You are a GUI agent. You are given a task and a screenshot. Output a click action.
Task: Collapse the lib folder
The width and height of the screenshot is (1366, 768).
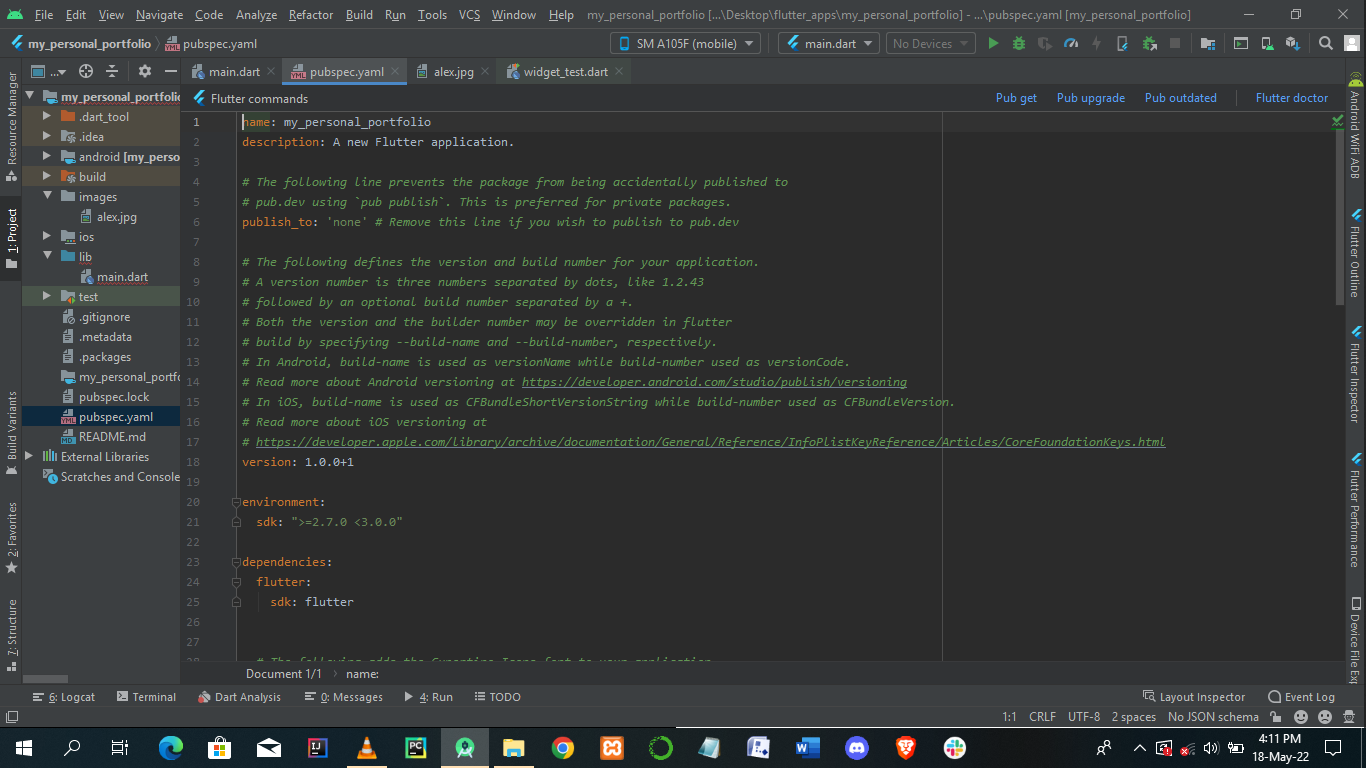[47, 257]
